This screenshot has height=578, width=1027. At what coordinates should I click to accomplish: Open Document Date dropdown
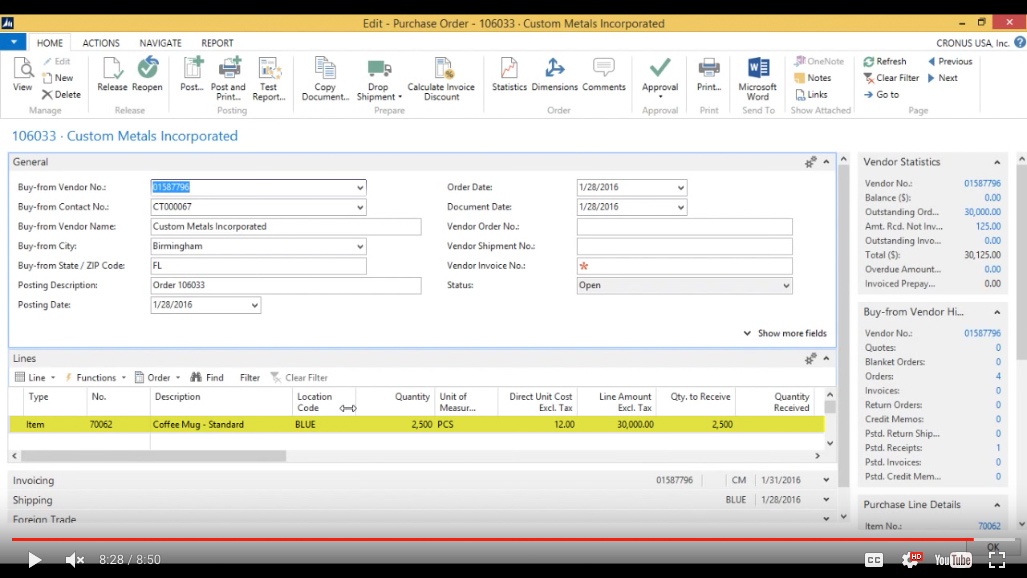[681, 207]
